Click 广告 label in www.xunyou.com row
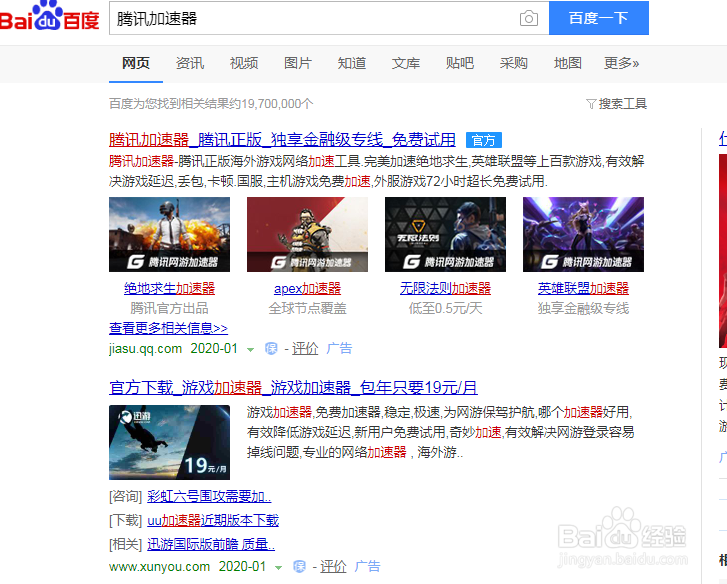 coord(368,566)
